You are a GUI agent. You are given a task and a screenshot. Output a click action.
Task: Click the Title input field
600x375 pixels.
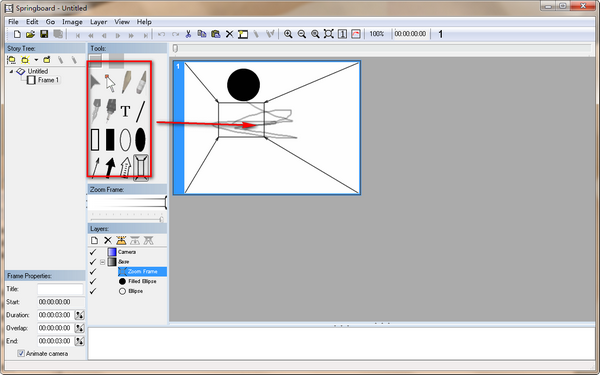[x=60, y=289]
